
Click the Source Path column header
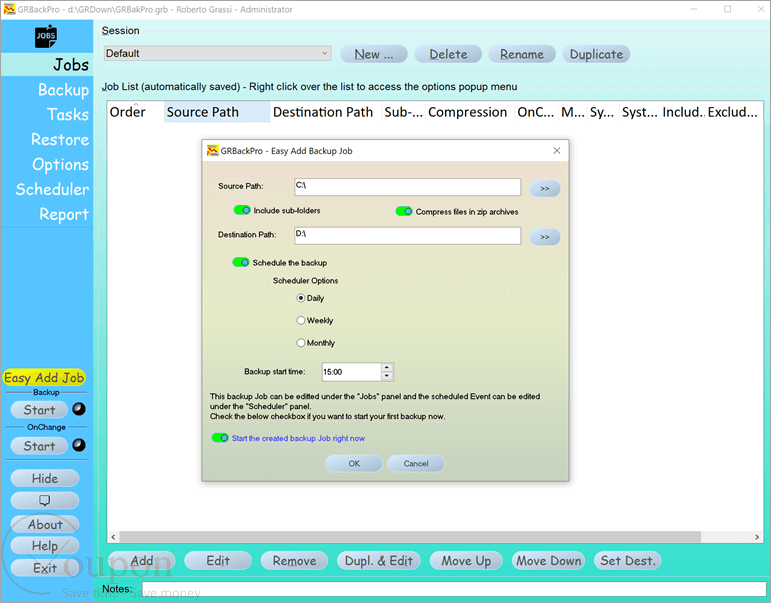point(217,112)
